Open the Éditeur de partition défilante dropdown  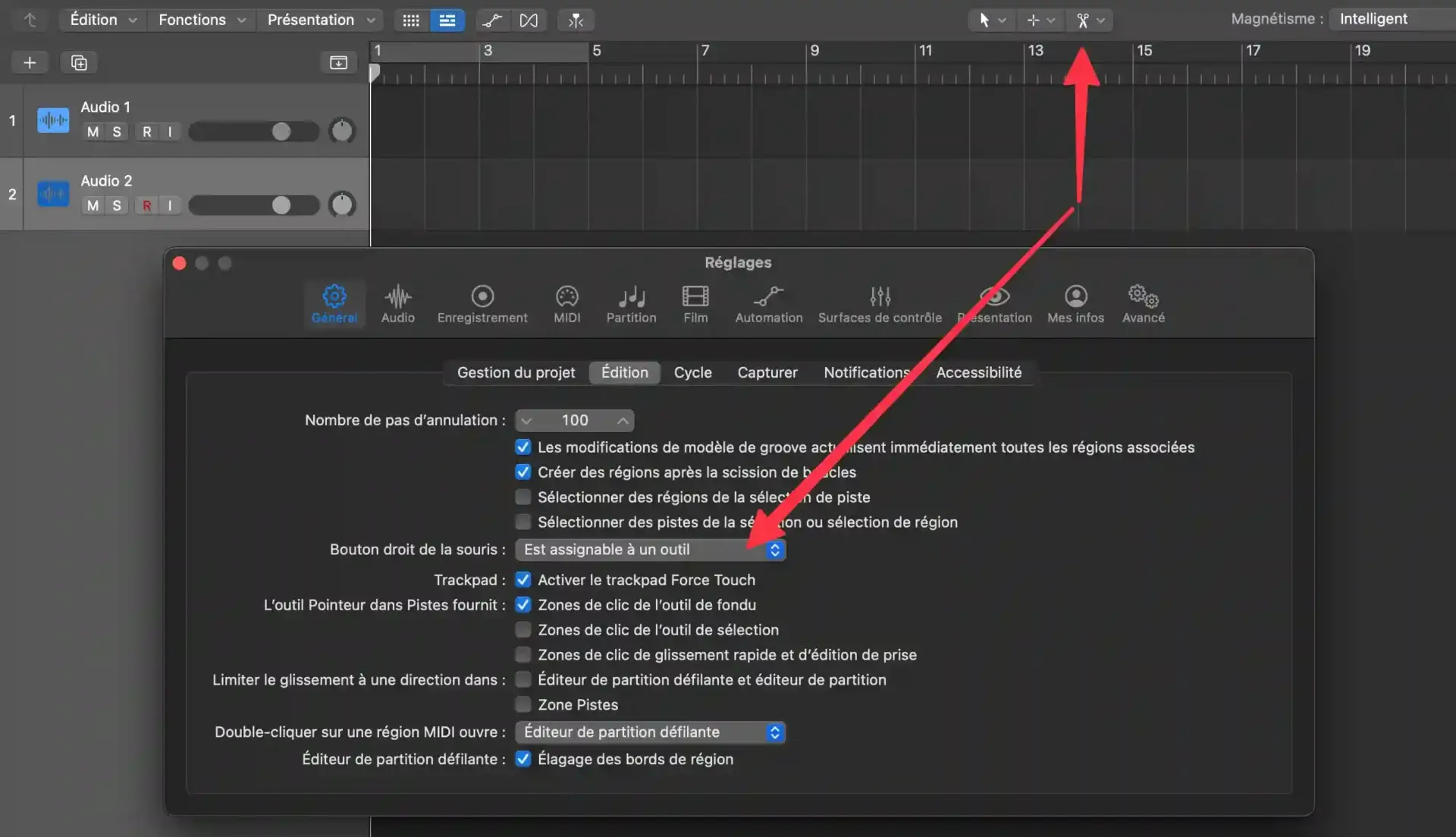(650, 732)
